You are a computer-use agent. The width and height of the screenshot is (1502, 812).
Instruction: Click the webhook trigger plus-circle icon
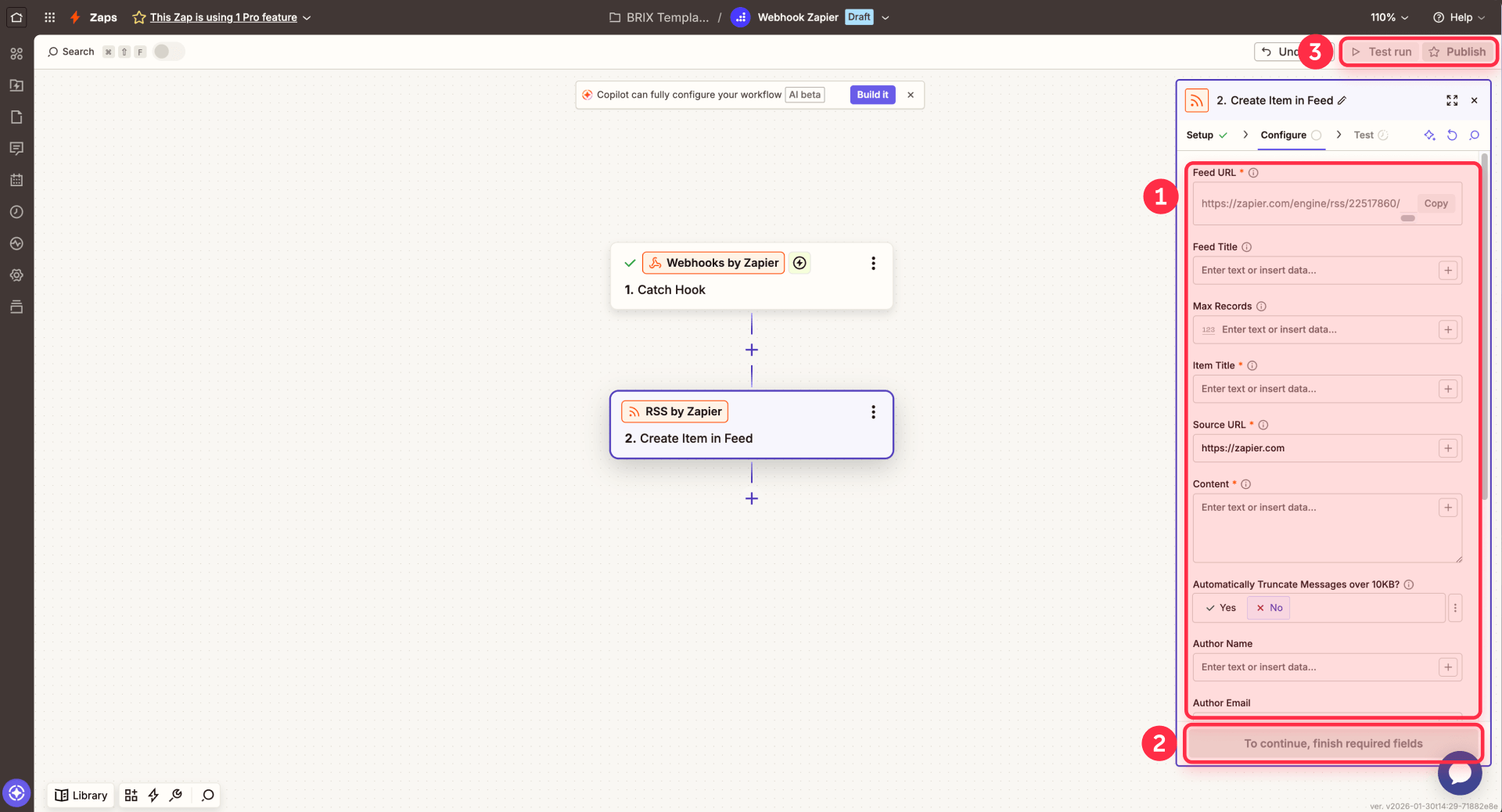tap(800, 263)
